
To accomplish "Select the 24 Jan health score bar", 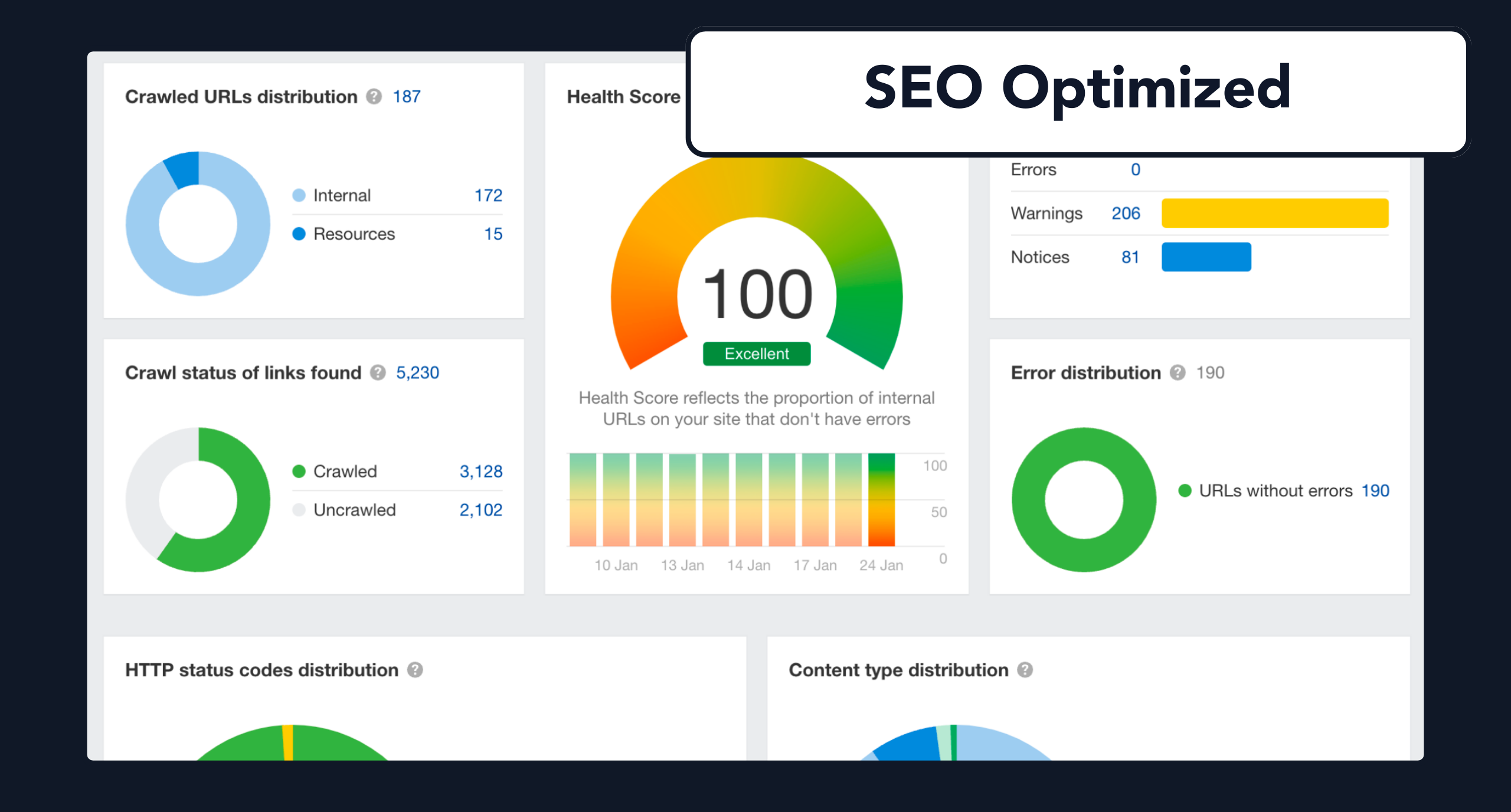I will (x=881, y=499).
